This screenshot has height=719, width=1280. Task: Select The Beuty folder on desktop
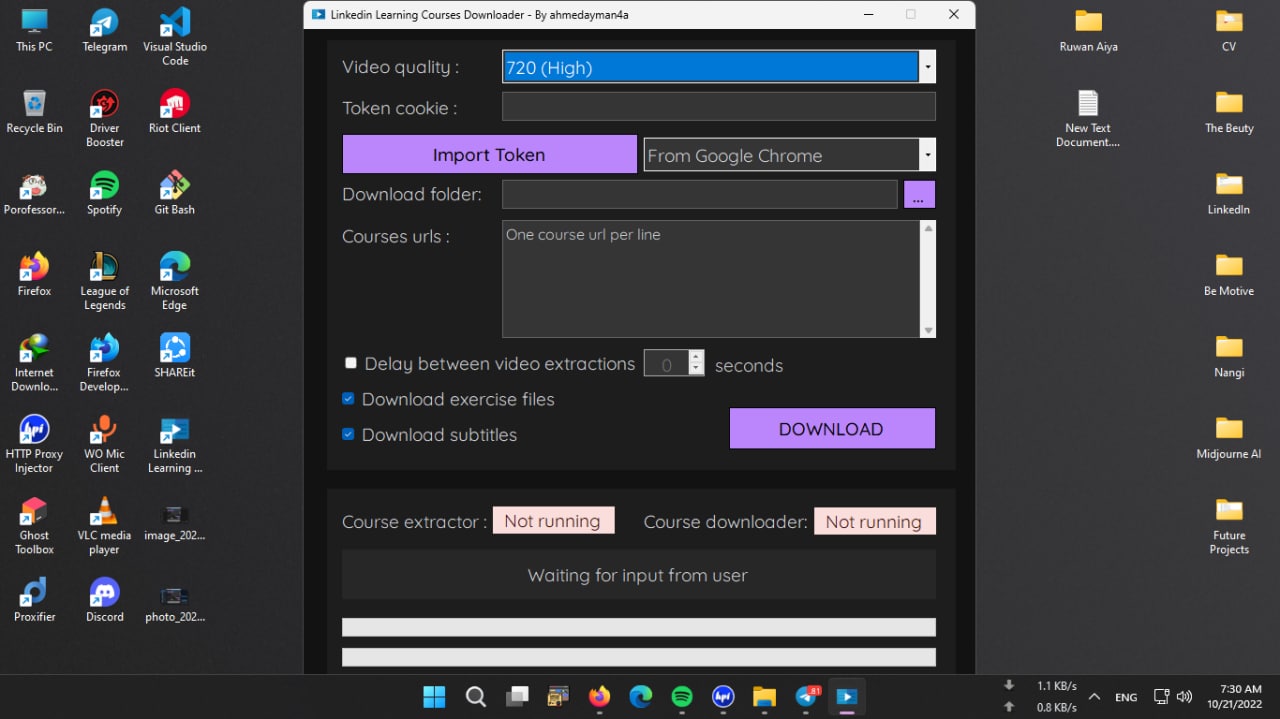click(x=1229, y=111)
